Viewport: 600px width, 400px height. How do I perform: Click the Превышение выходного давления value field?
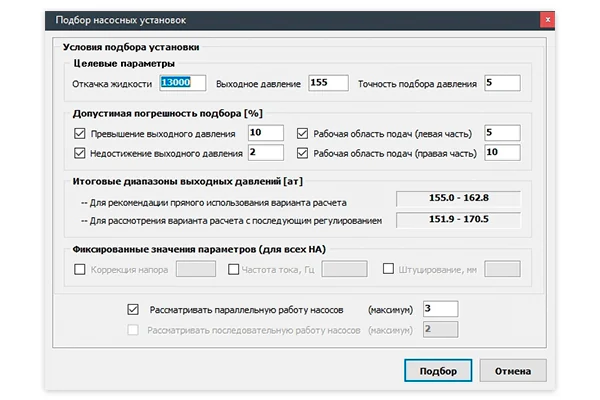266,133
